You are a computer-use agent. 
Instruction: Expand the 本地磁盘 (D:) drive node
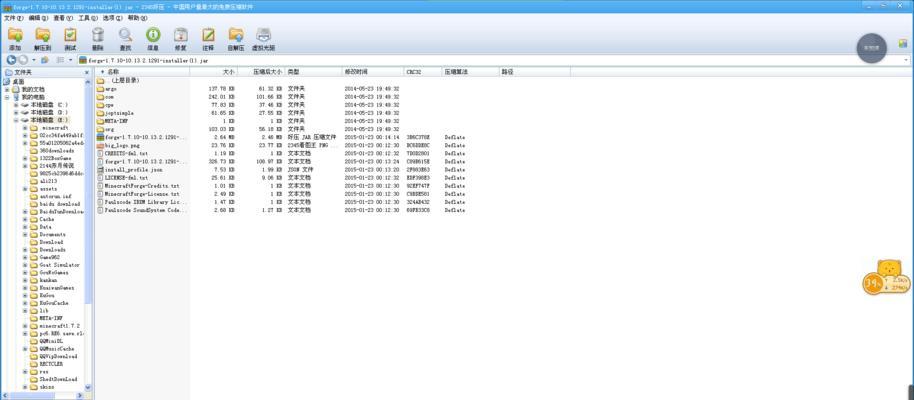pos(16,113)
